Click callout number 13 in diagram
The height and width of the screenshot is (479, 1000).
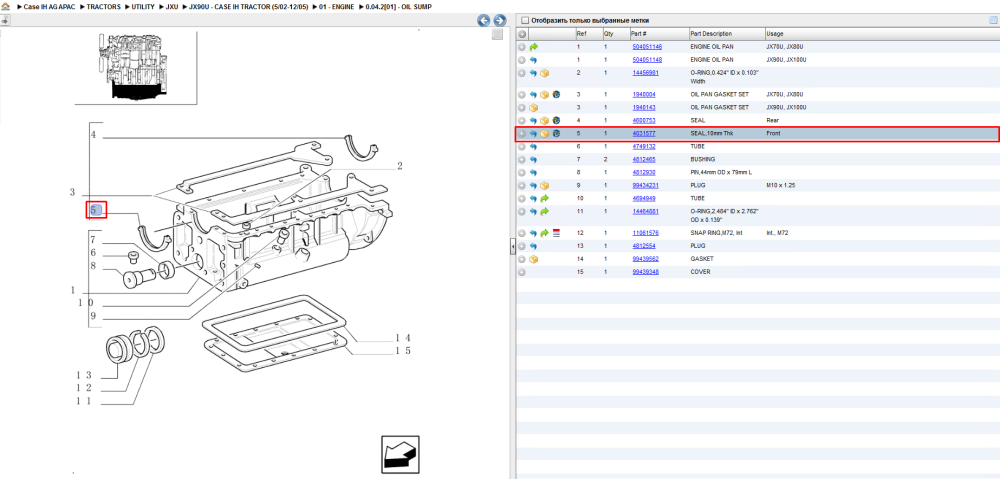point(84,375)
